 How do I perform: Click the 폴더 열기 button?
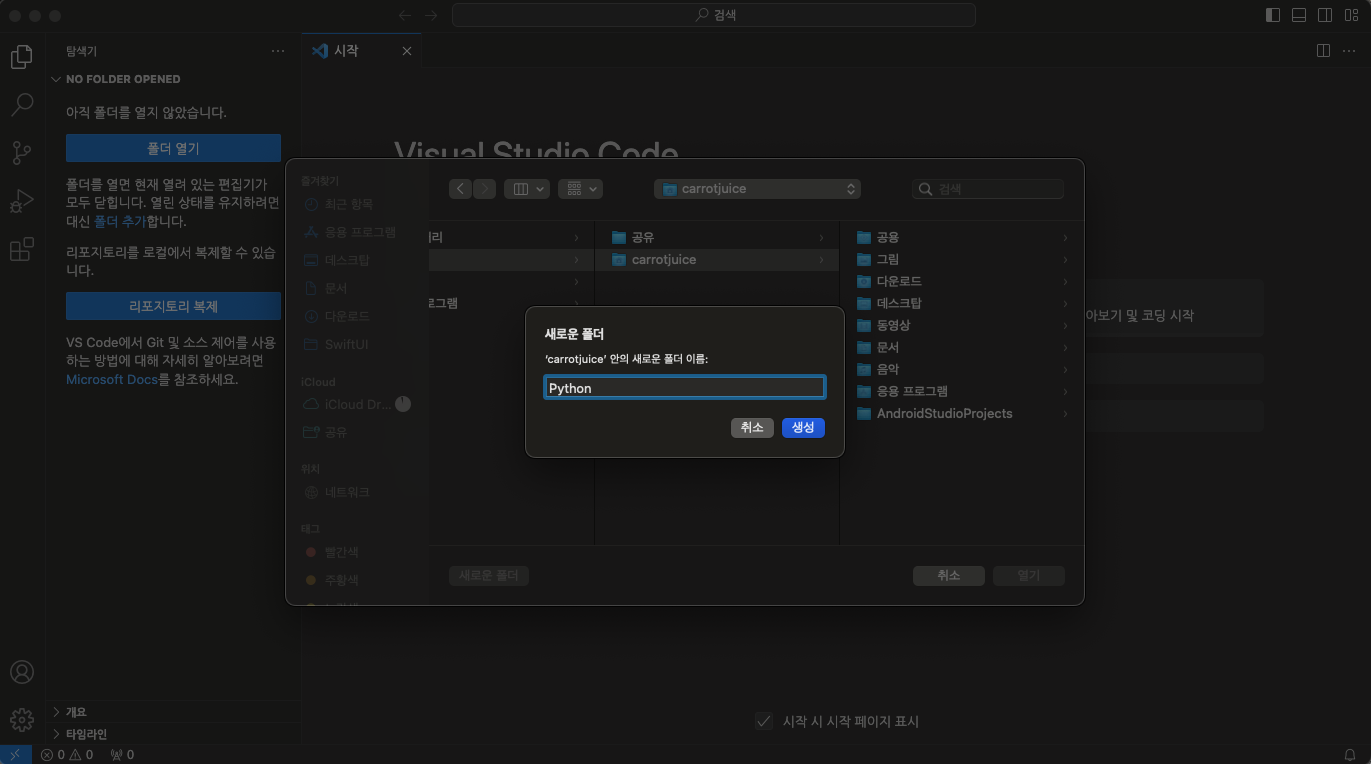click(x=173, y=148)
